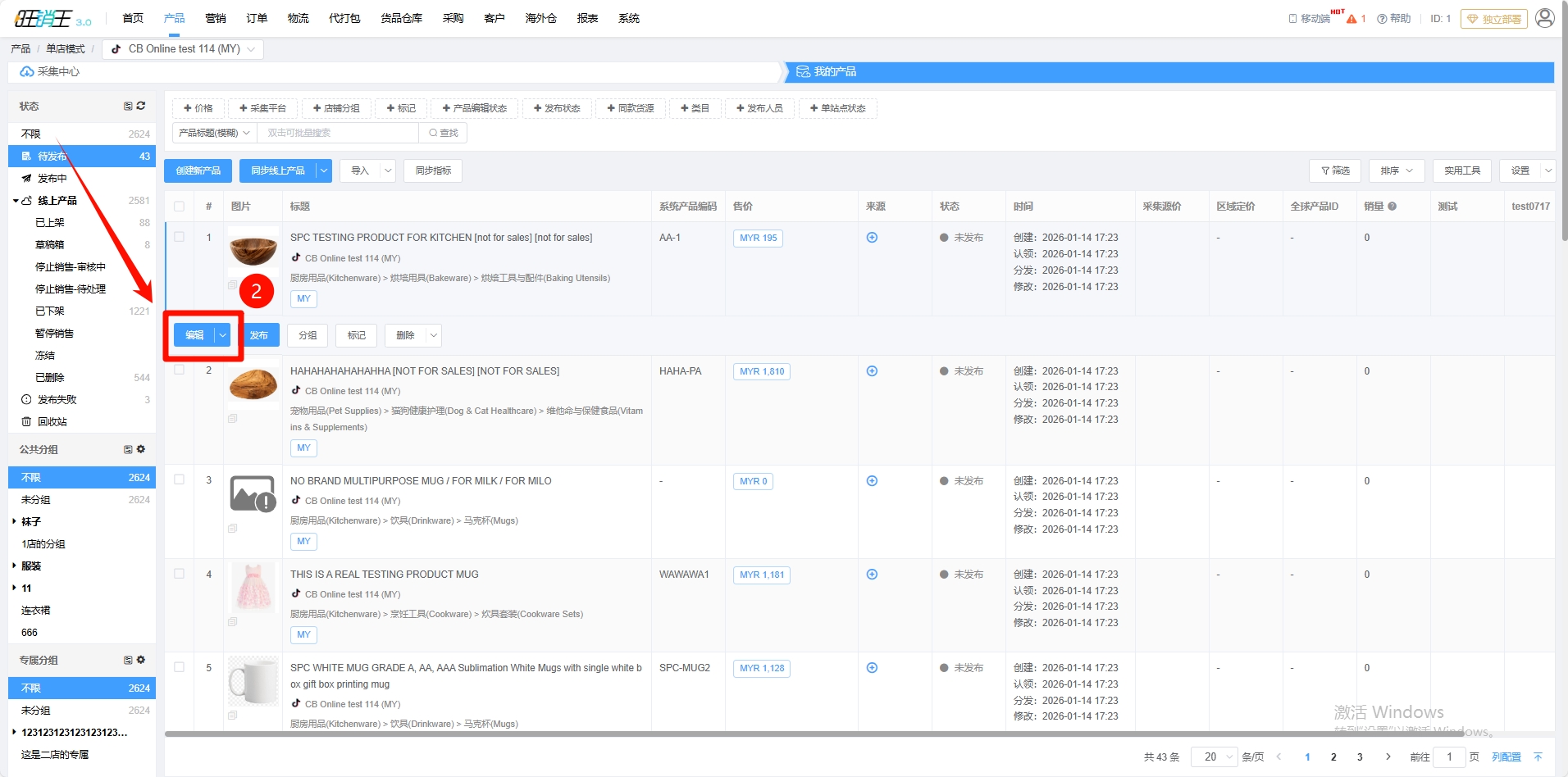Switch to the 采集中心 tab
The height and width of the screenshot is (777, 1568).
(57, 72)
